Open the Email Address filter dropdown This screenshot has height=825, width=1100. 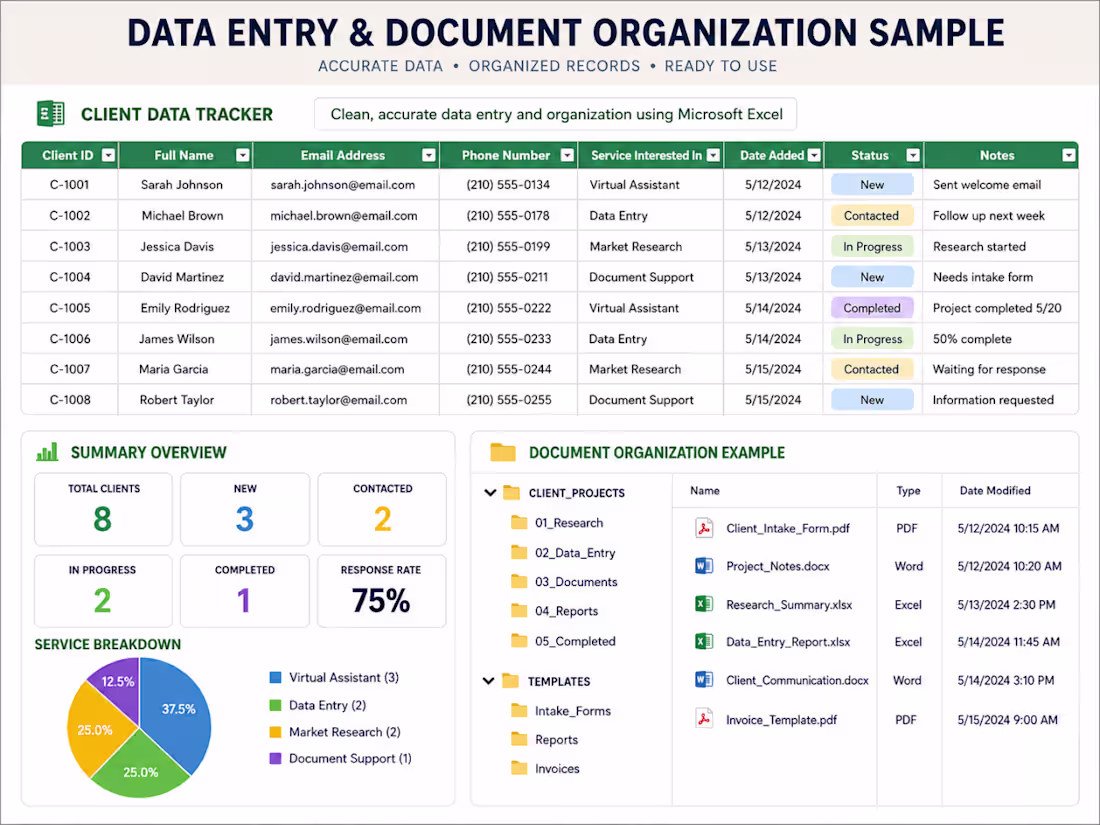(429, 155)
